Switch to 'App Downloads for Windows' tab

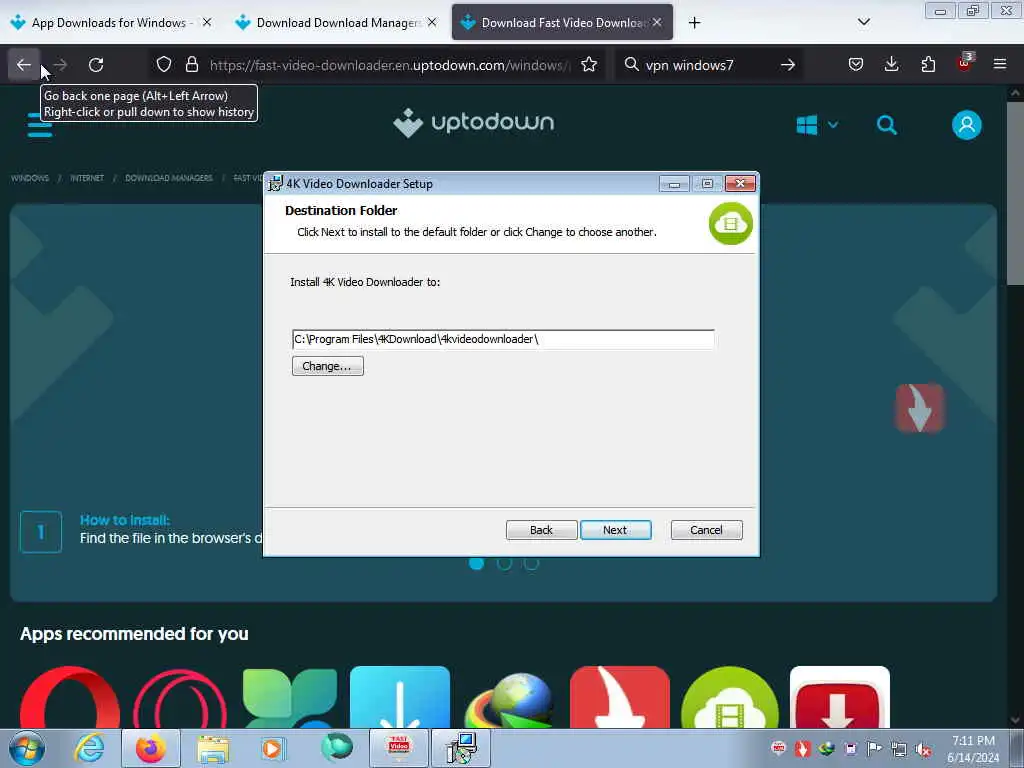108,23
